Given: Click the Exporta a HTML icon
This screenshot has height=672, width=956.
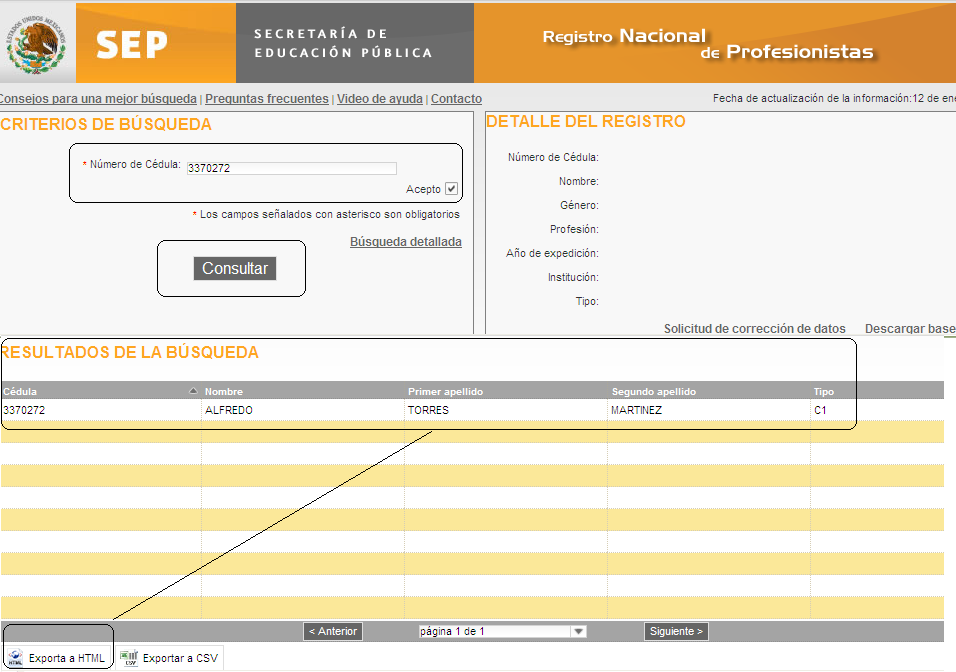Looking at the screenshot, I should coord(15,658).
